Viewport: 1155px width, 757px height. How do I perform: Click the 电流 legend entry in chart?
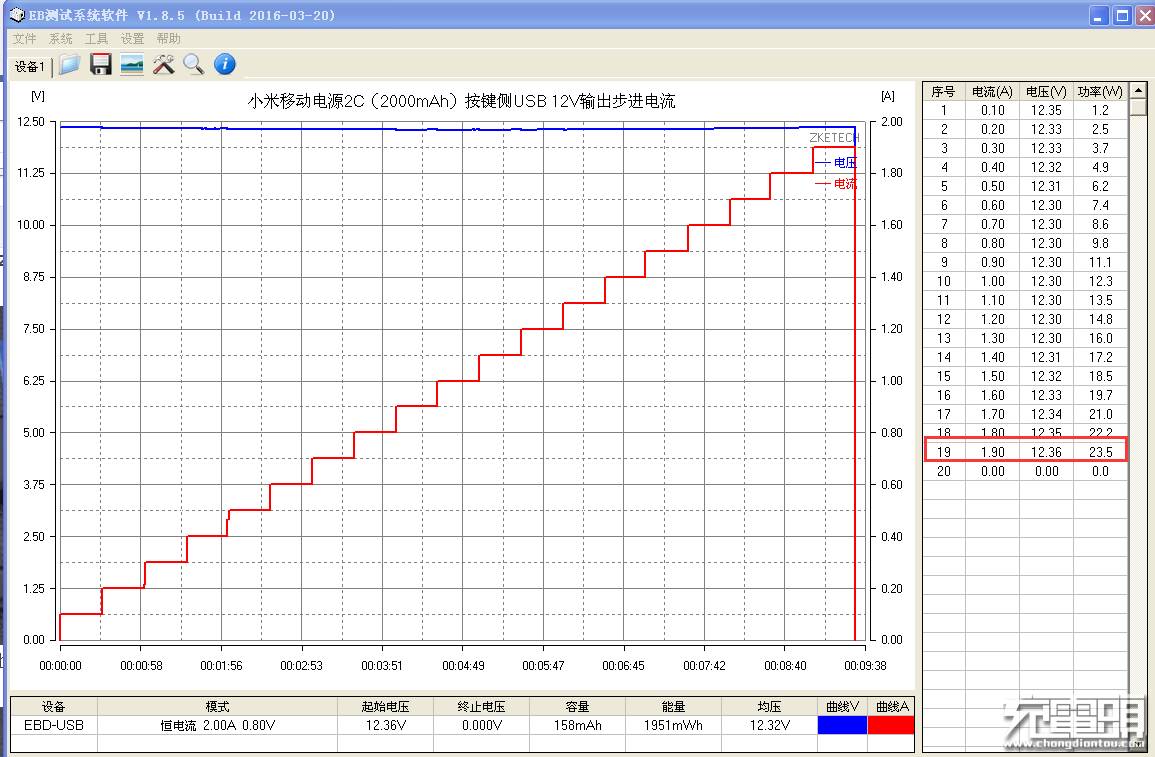836,183
